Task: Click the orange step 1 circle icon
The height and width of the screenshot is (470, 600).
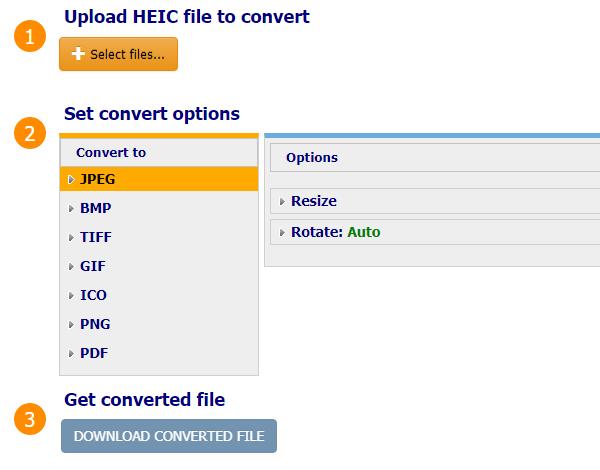Action: click(30, 37)
